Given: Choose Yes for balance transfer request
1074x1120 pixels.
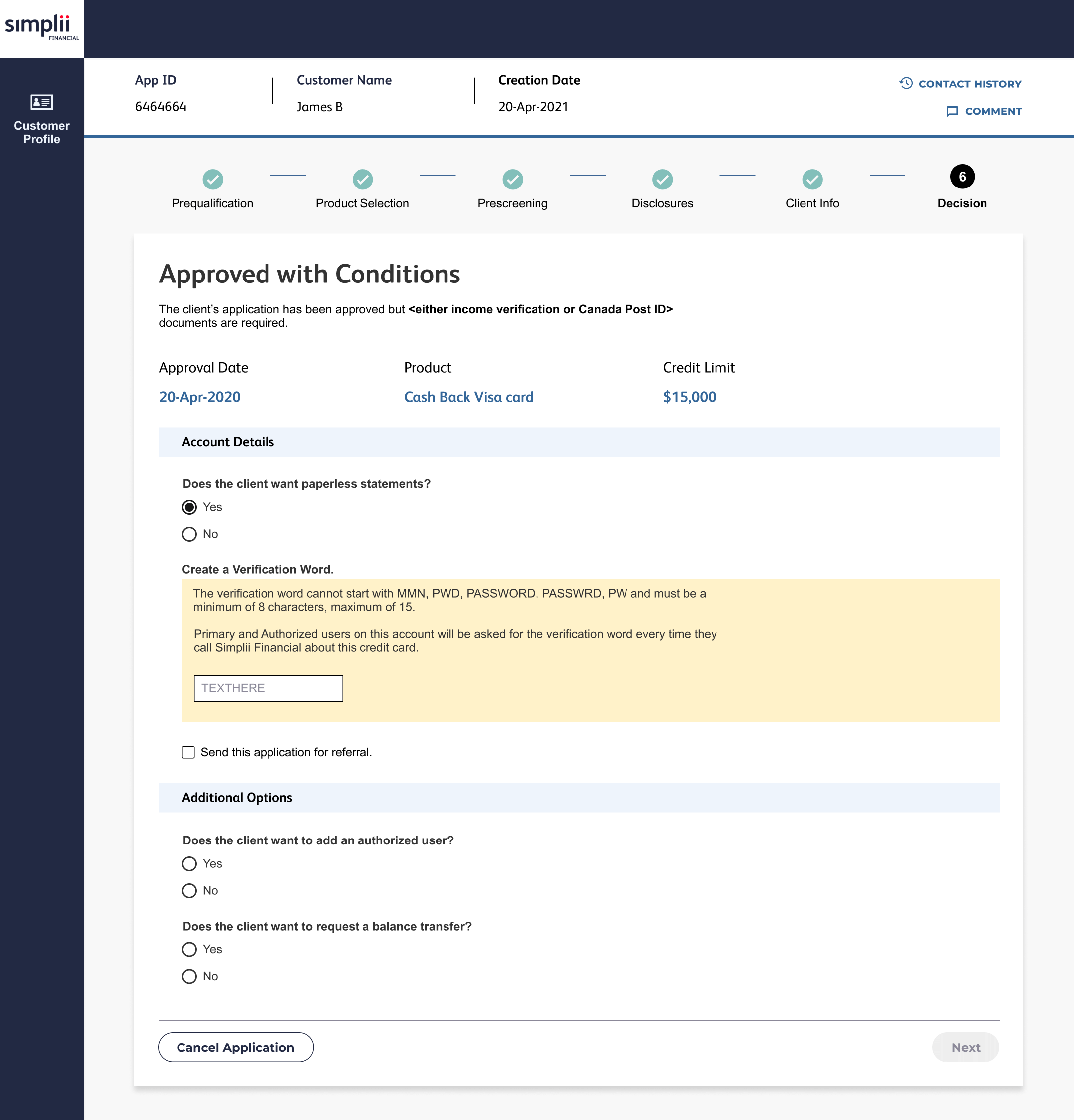Looking at the screenshot, I should (x=189, y=949).
